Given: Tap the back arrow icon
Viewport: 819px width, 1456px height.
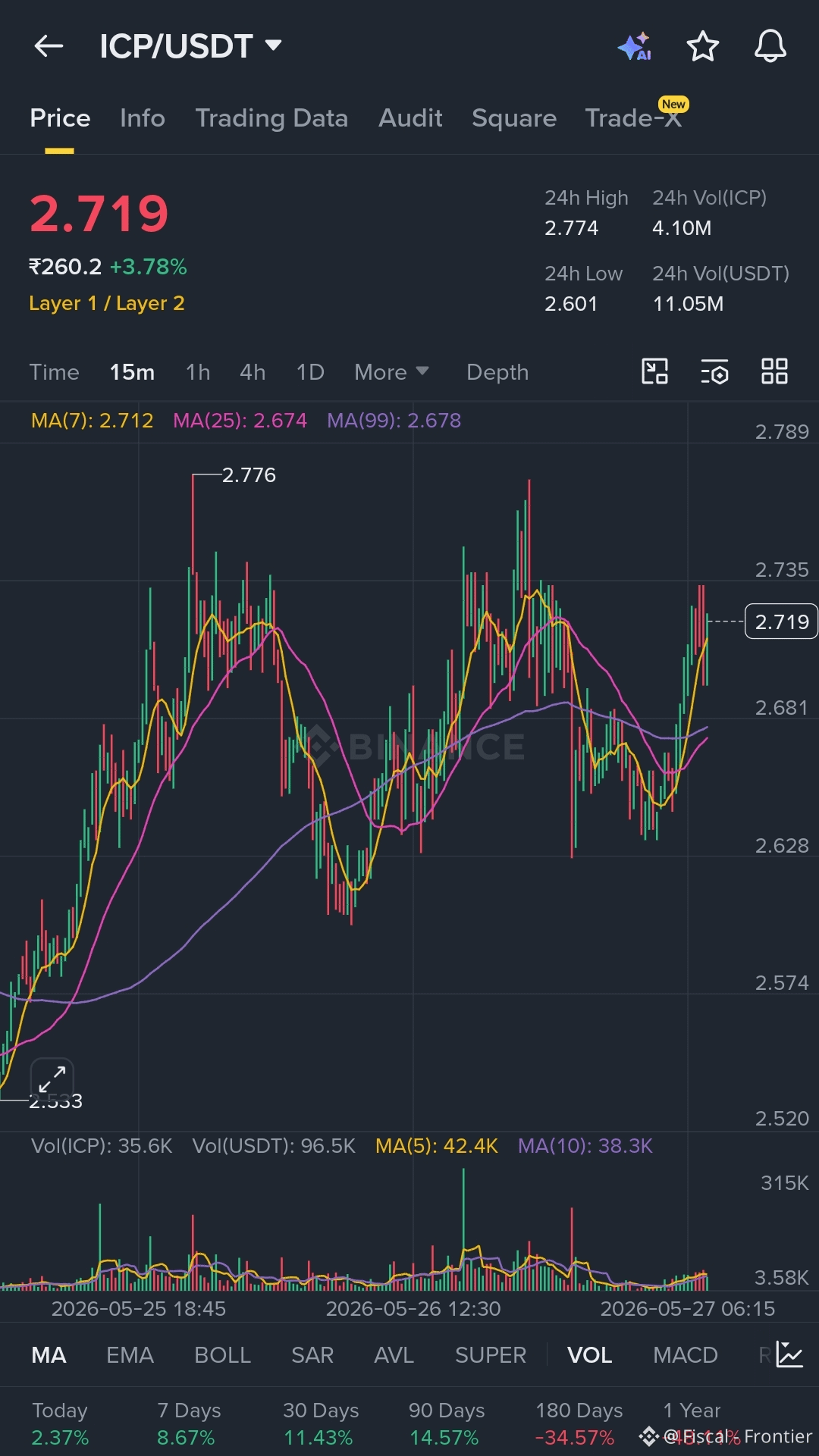Looking at the screenshot, I should (49, 46).
